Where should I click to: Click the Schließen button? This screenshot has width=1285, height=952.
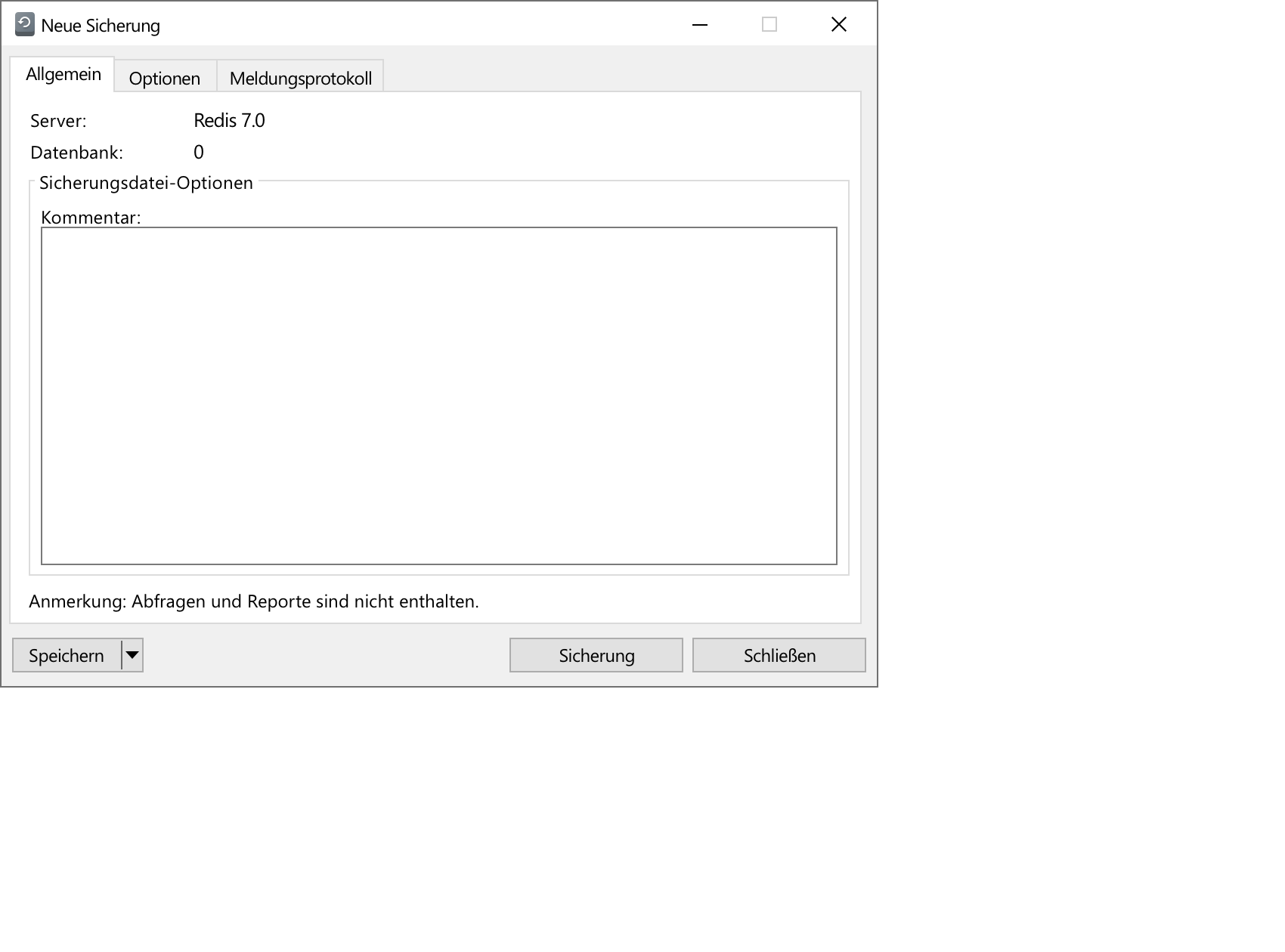pyautogui.click(x=779, y=655)
